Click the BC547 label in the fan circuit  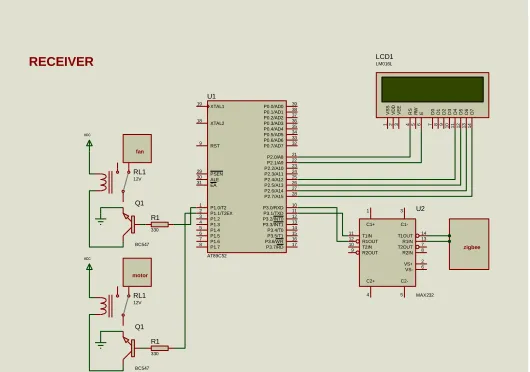(142, 244)
